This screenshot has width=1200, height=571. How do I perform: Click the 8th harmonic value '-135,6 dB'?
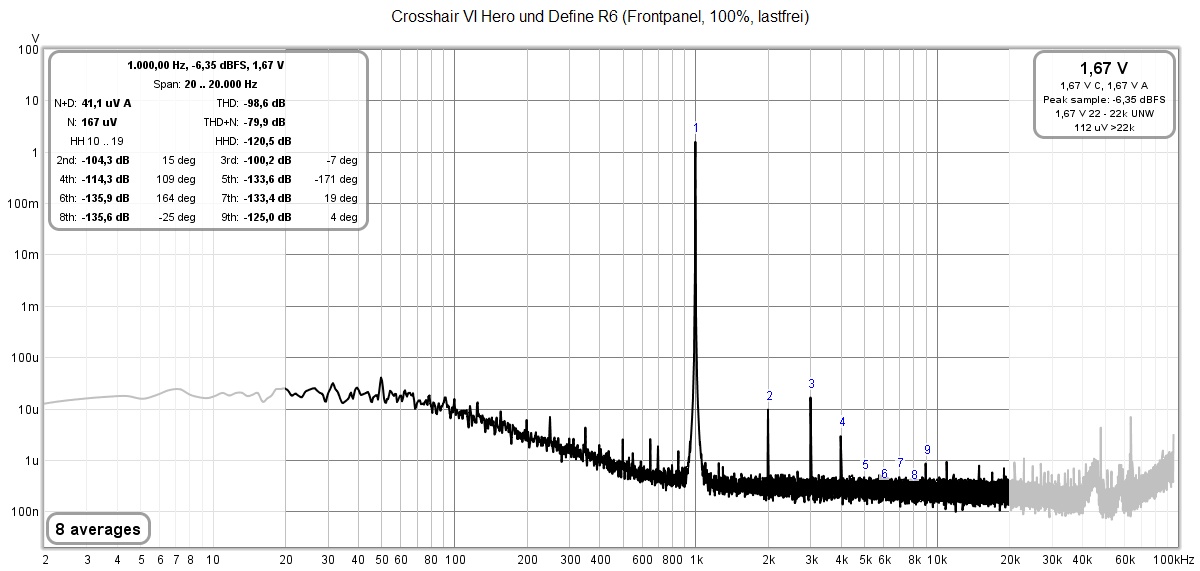(105, 217)
